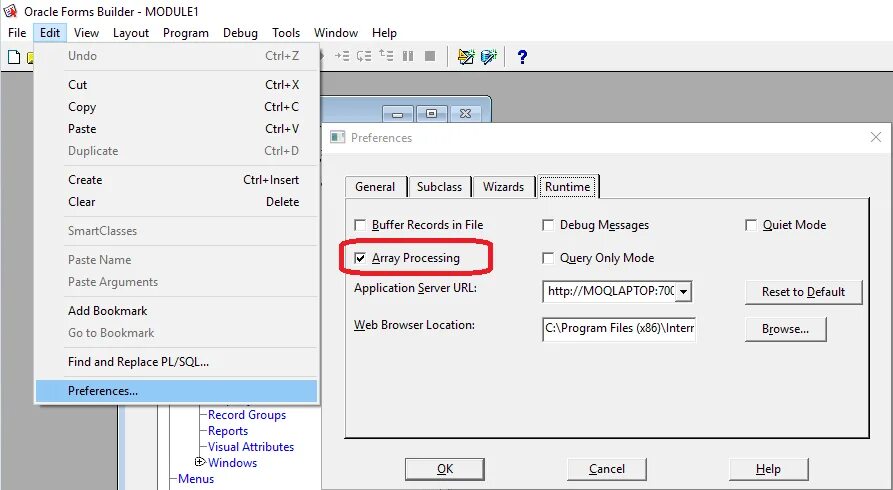Click the blue question mark Help icon
The height and width of the screenshot is (490, 893).
pos(522,56)
